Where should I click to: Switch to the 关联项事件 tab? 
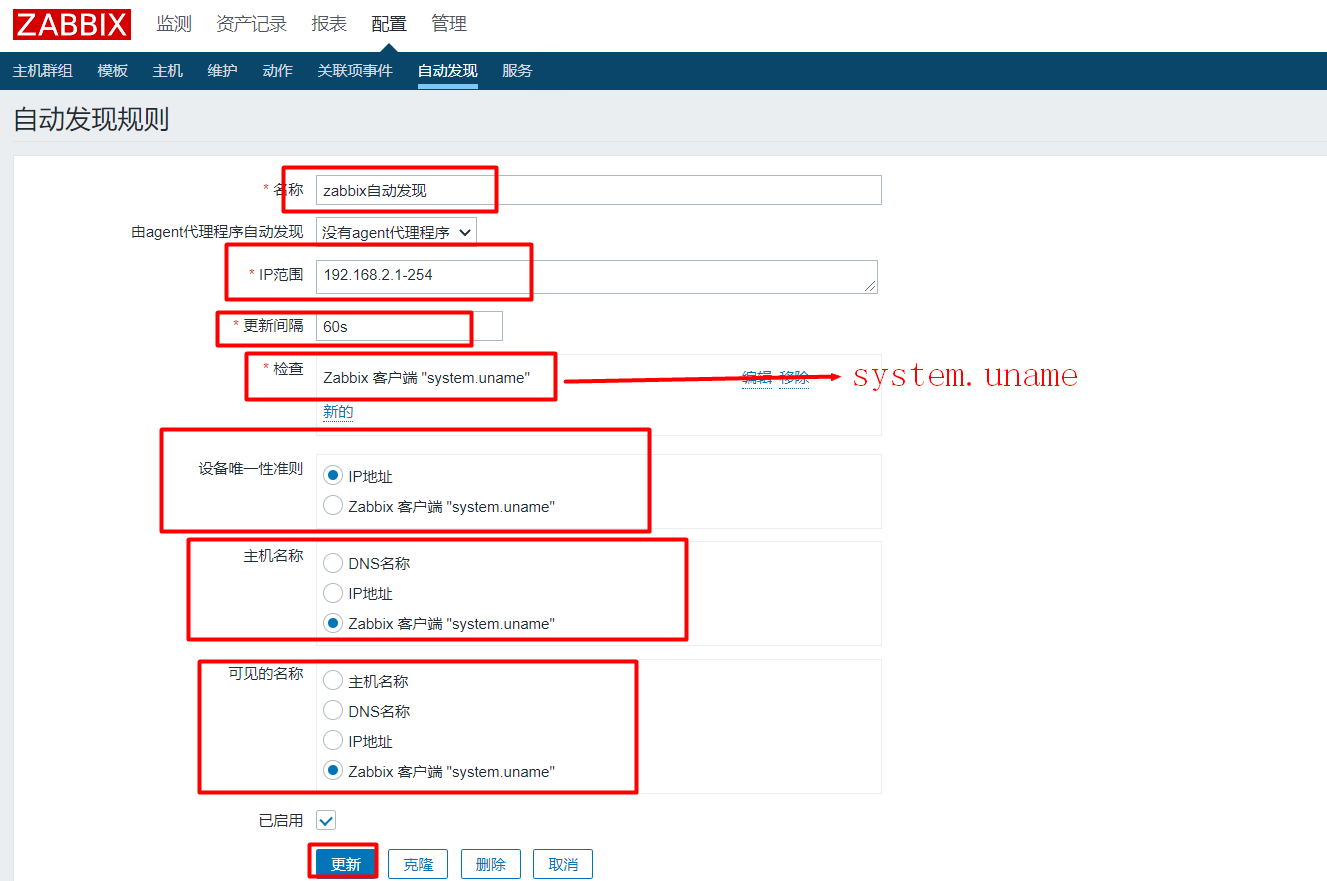pos(355,71)
